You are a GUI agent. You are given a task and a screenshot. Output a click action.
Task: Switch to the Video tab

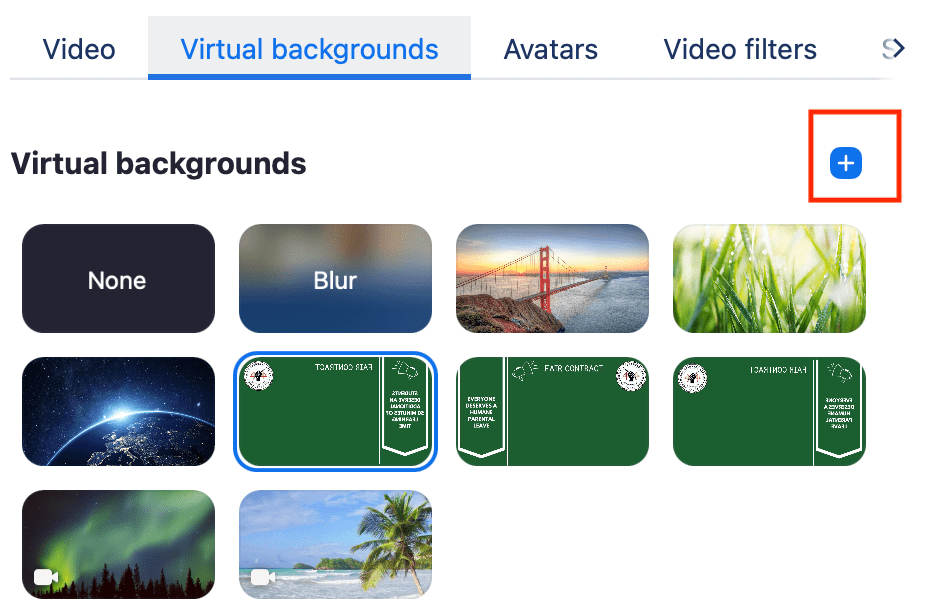click(x=79, y=49)
